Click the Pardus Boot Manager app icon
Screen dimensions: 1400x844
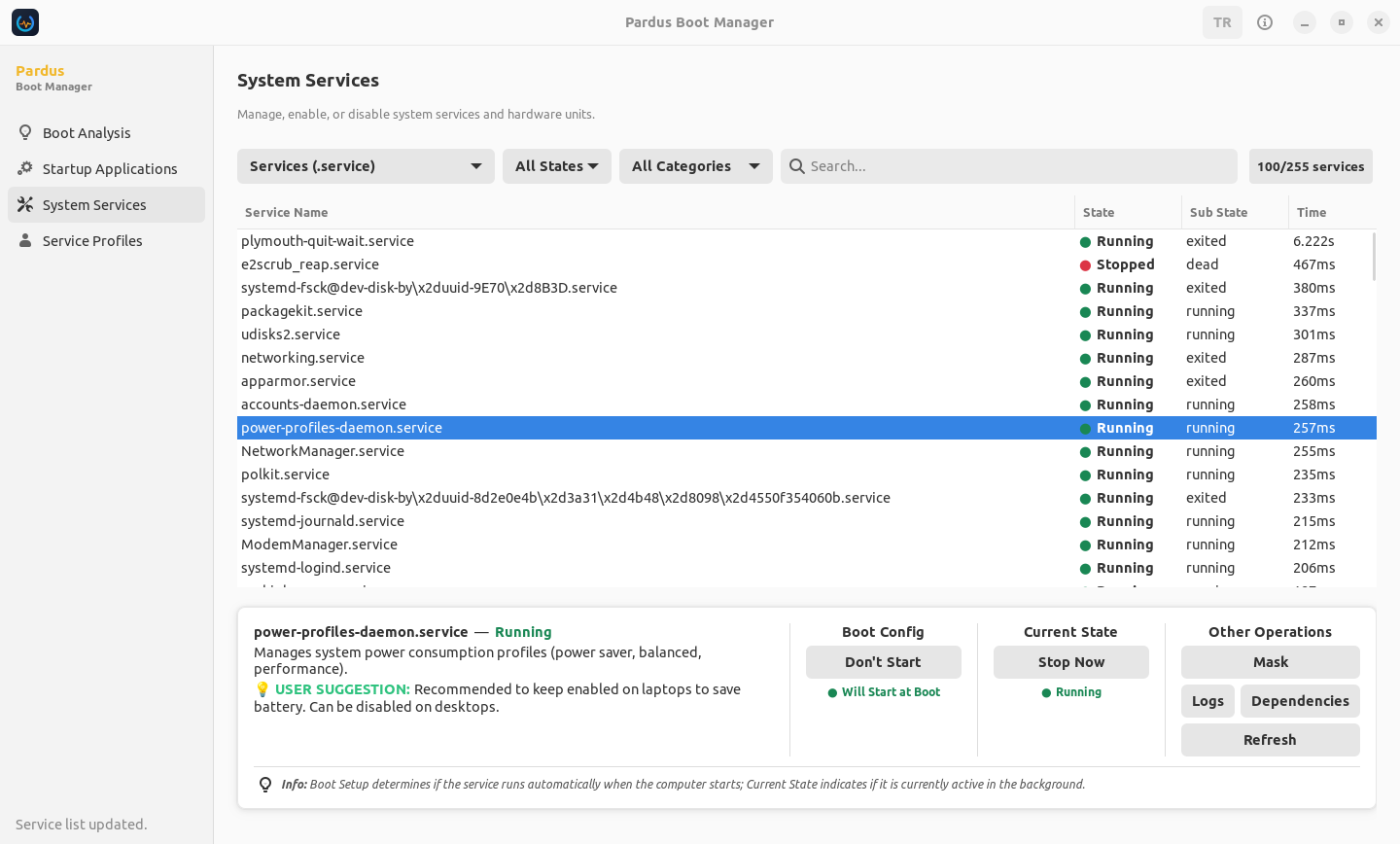click(x=25, y=22)
